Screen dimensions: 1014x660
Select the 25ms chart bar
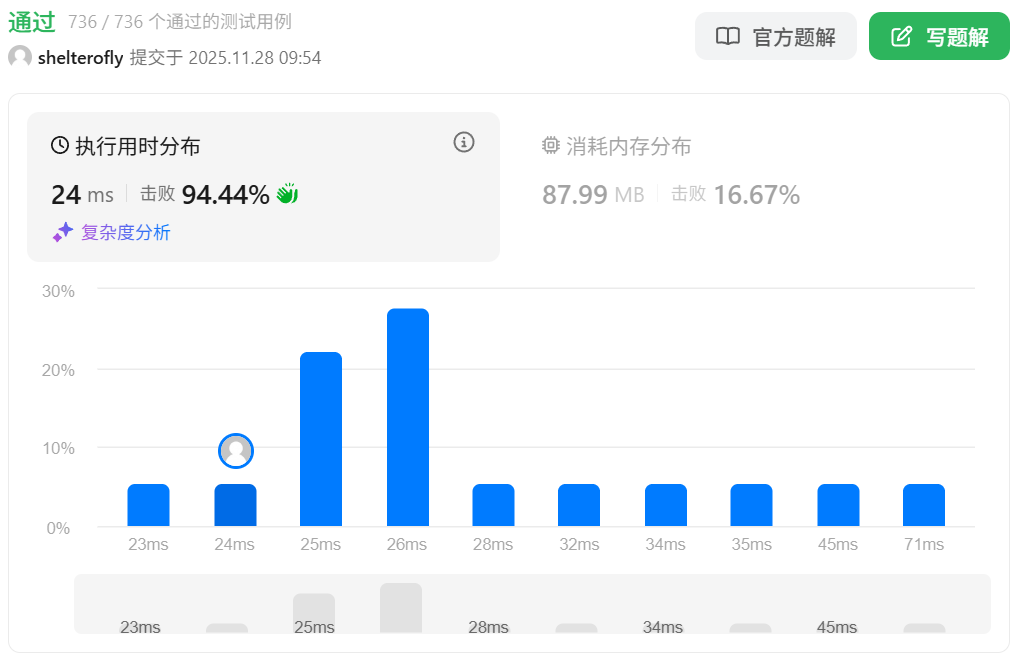point(321,438)
